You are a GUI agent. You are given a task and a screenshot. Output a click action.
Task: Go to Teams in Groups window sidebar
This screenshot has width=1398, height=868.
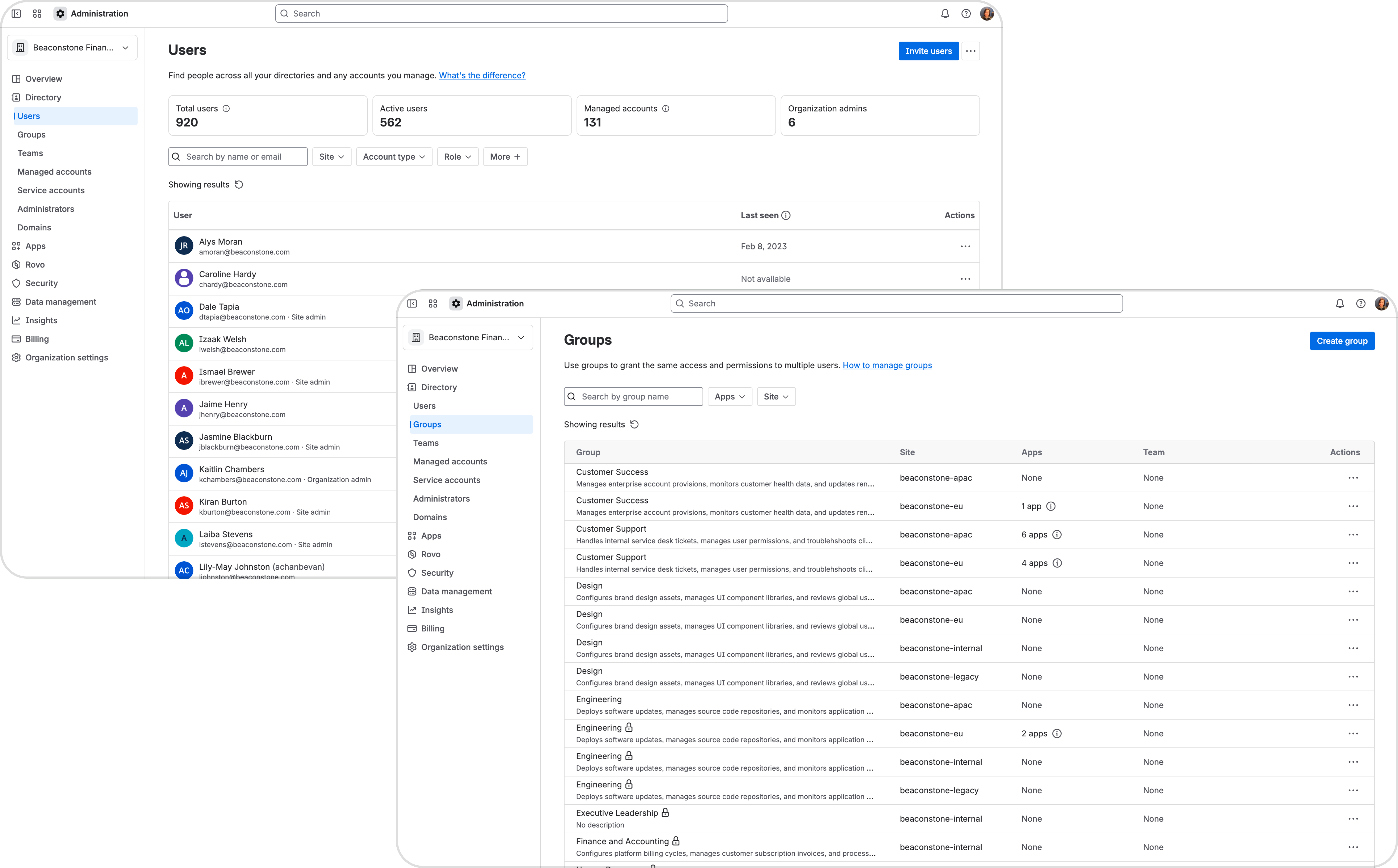coord(426,443)
